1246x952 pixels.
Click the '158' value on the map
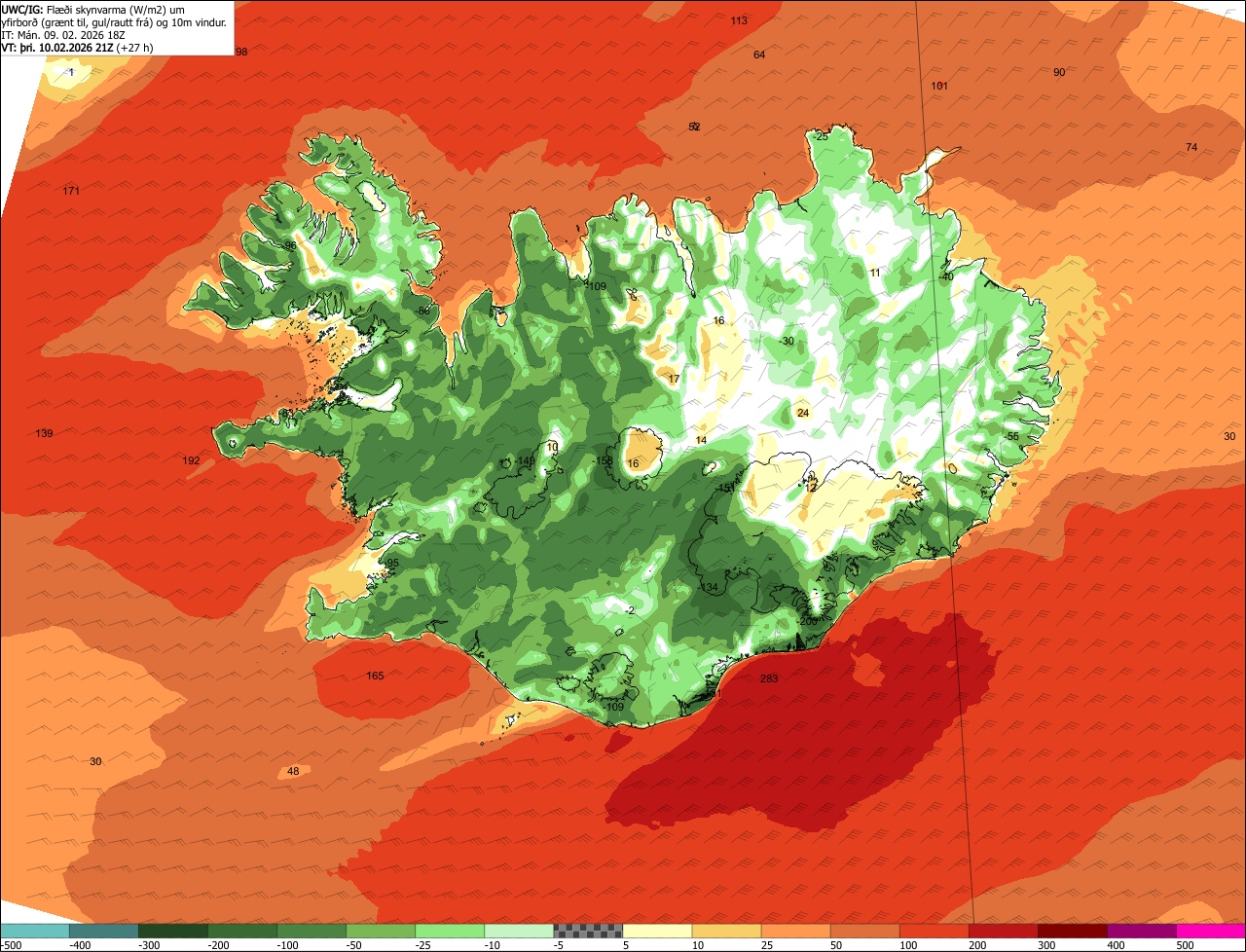coord(604,461)
